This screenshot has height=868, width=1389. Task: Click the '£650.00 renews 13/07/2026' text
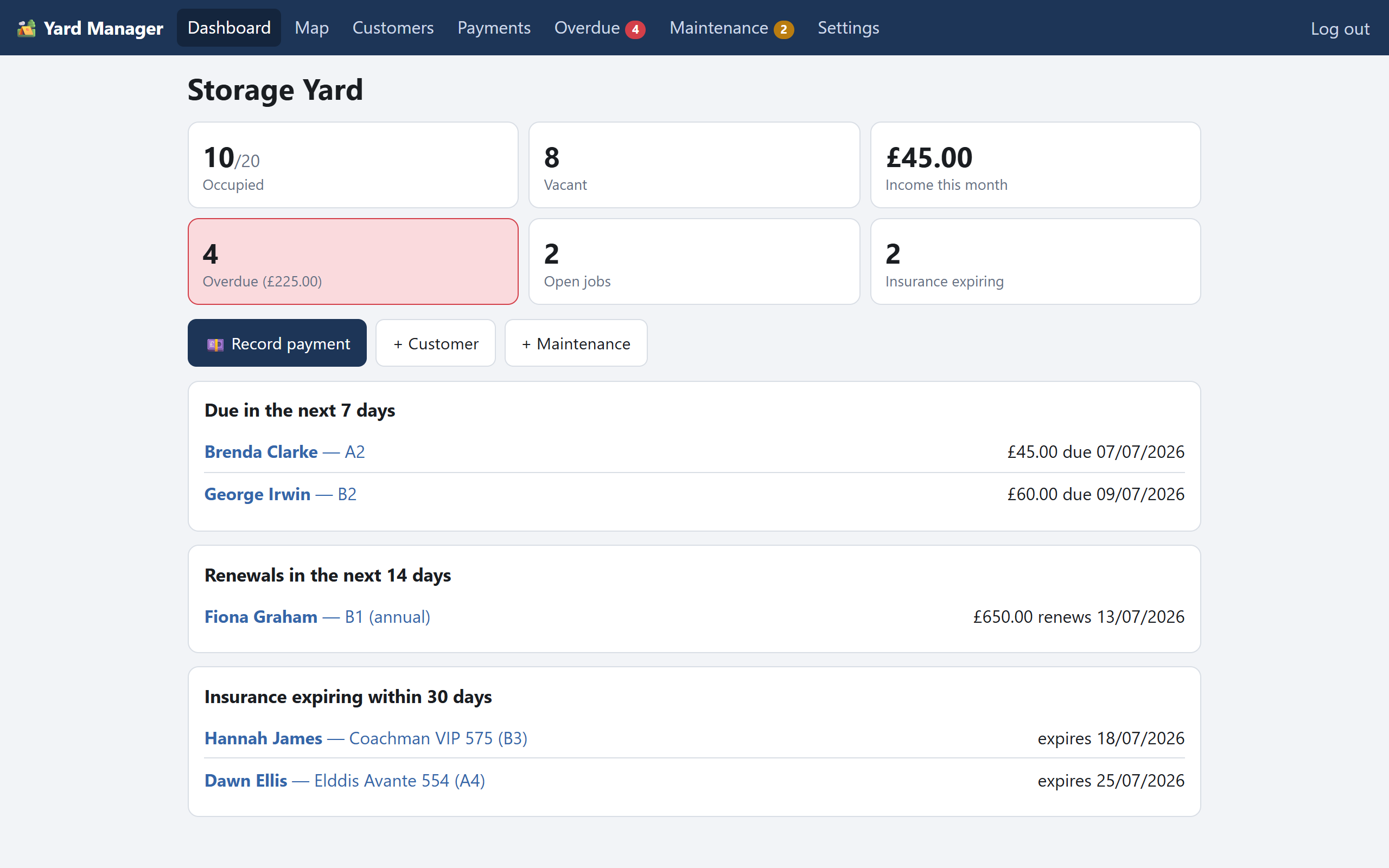coord(1079,617)
